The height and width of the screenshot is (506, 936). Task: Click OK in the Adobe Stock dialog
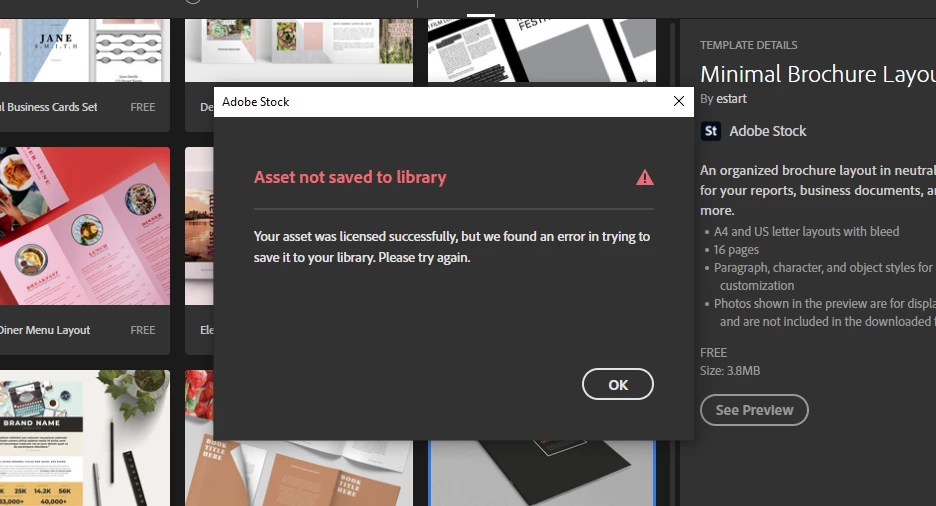(x=617, y=384)
